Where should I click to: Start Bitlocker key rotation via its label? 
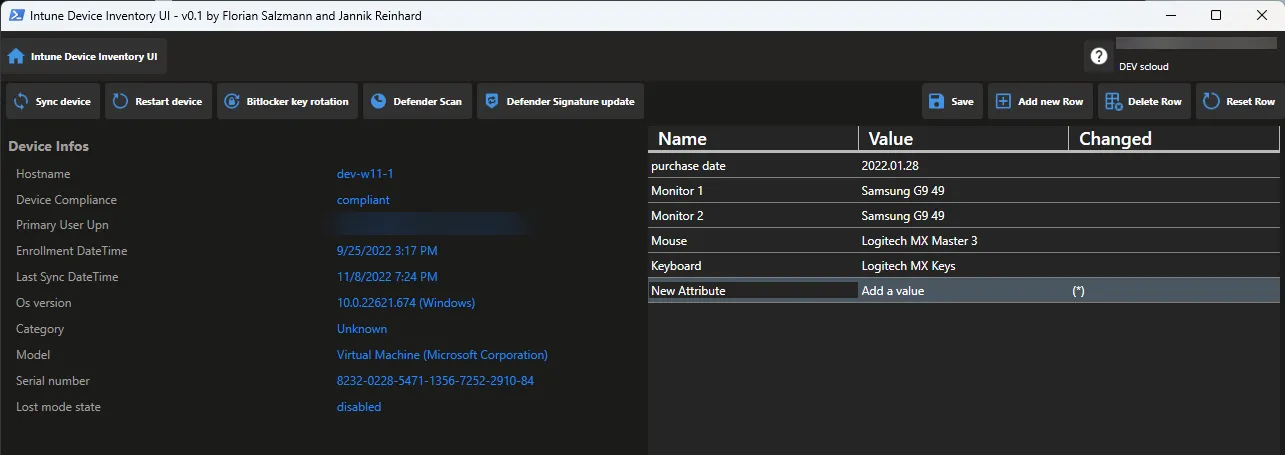point(298,102)
